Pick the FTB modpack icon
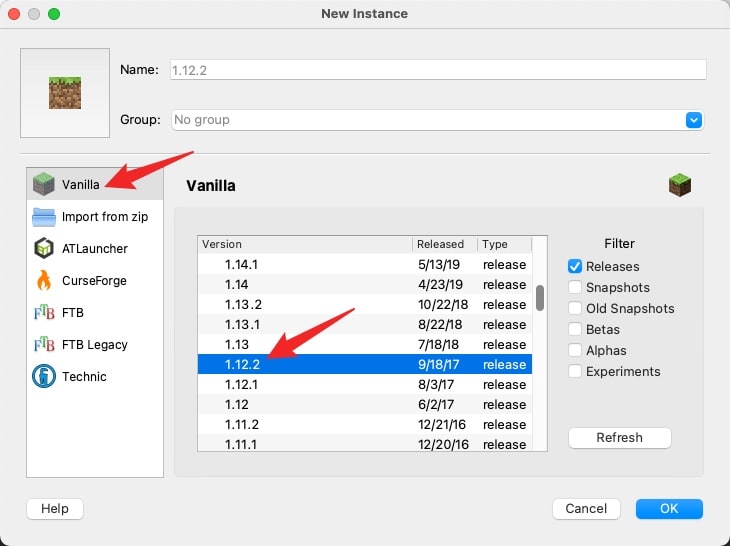Screen dimensions: 730x546 [44, 312]
